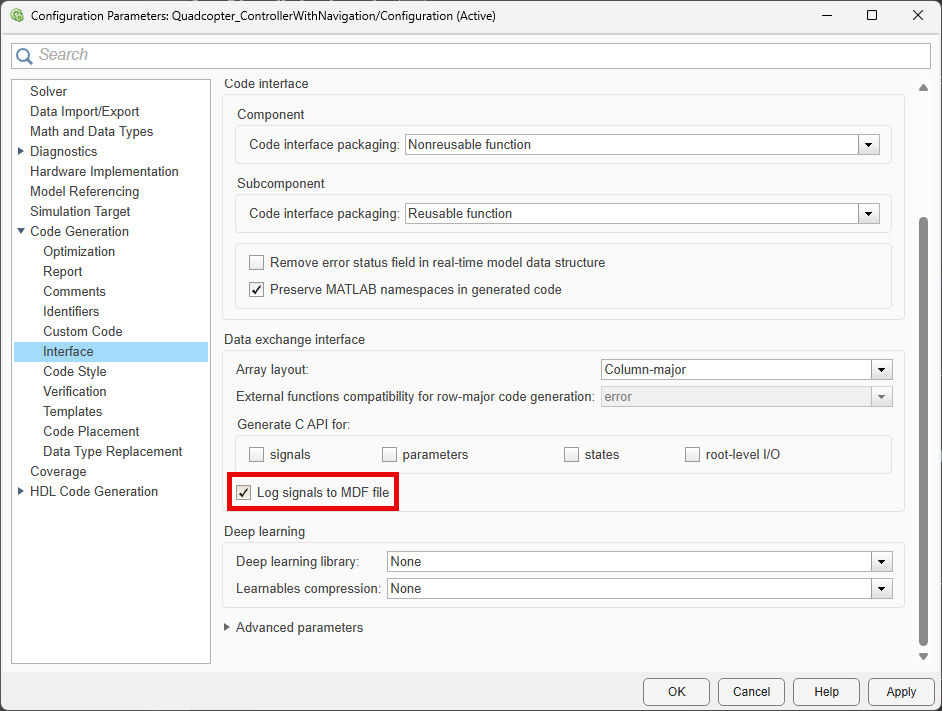Viewport: 942px width, 711px height.
Task: Confirm settings with the OK button
Action: pyautogui.click(x=676, y=692)
